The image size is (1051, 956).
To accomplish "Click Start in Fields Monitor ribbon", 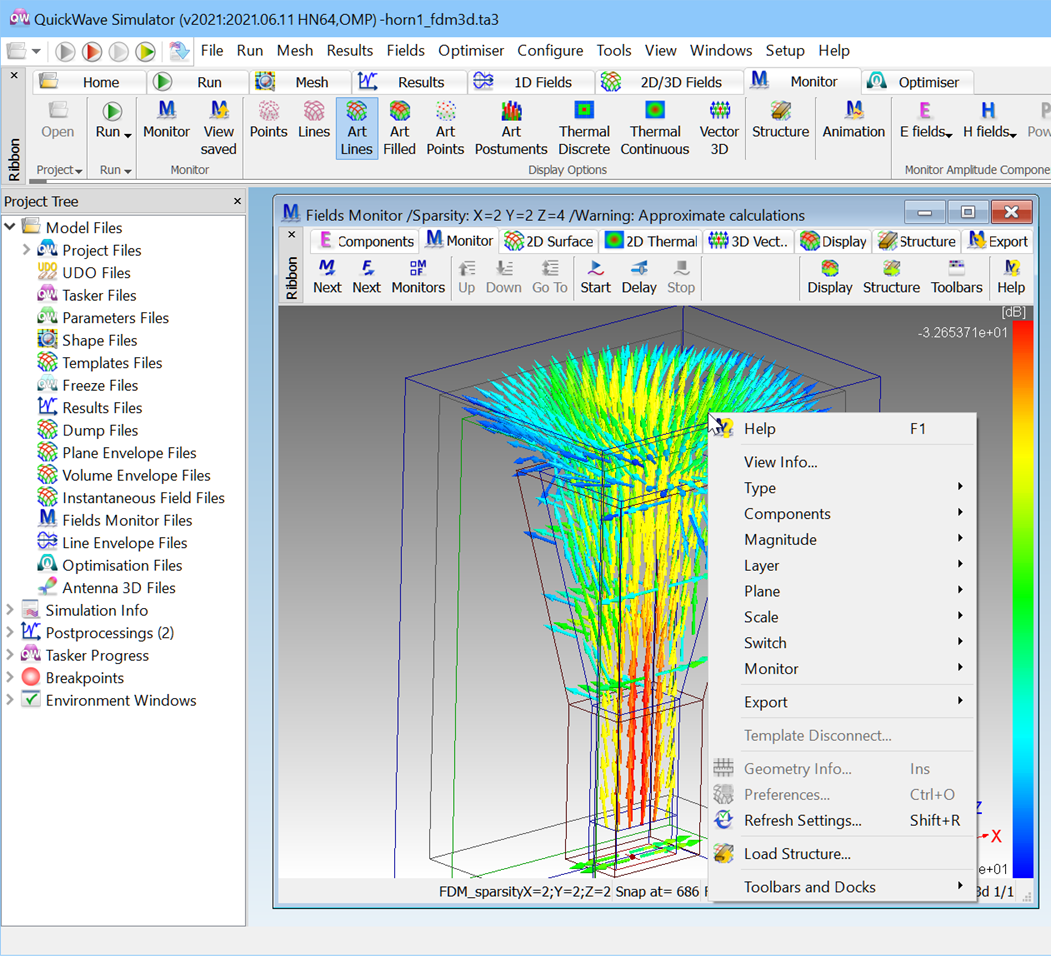I will click(x=595, y=277).
